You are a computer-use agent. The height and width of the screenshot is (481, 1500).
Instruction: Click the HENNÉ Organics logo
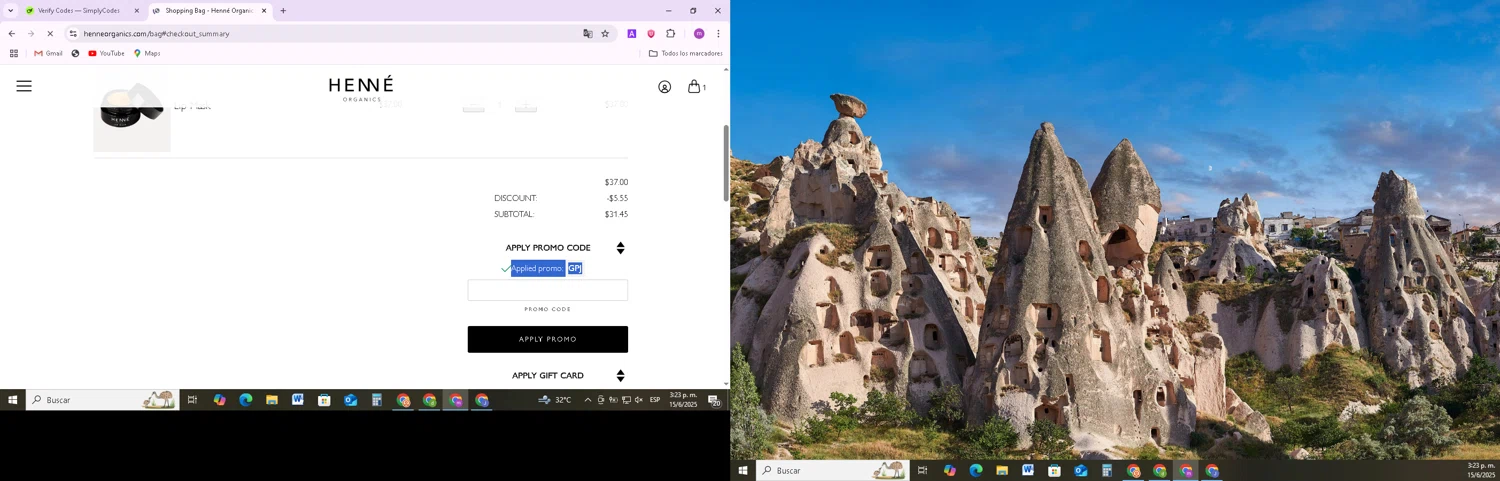click(361, 89)
